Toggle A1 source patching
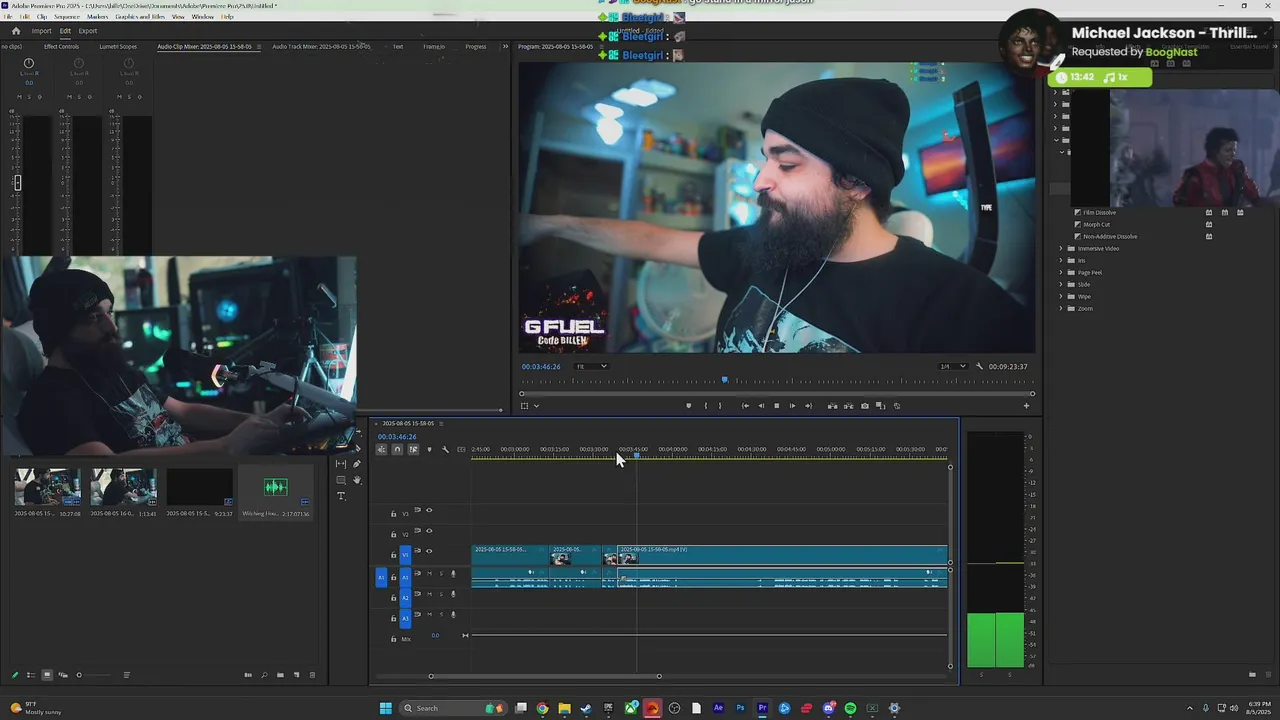 381,577
